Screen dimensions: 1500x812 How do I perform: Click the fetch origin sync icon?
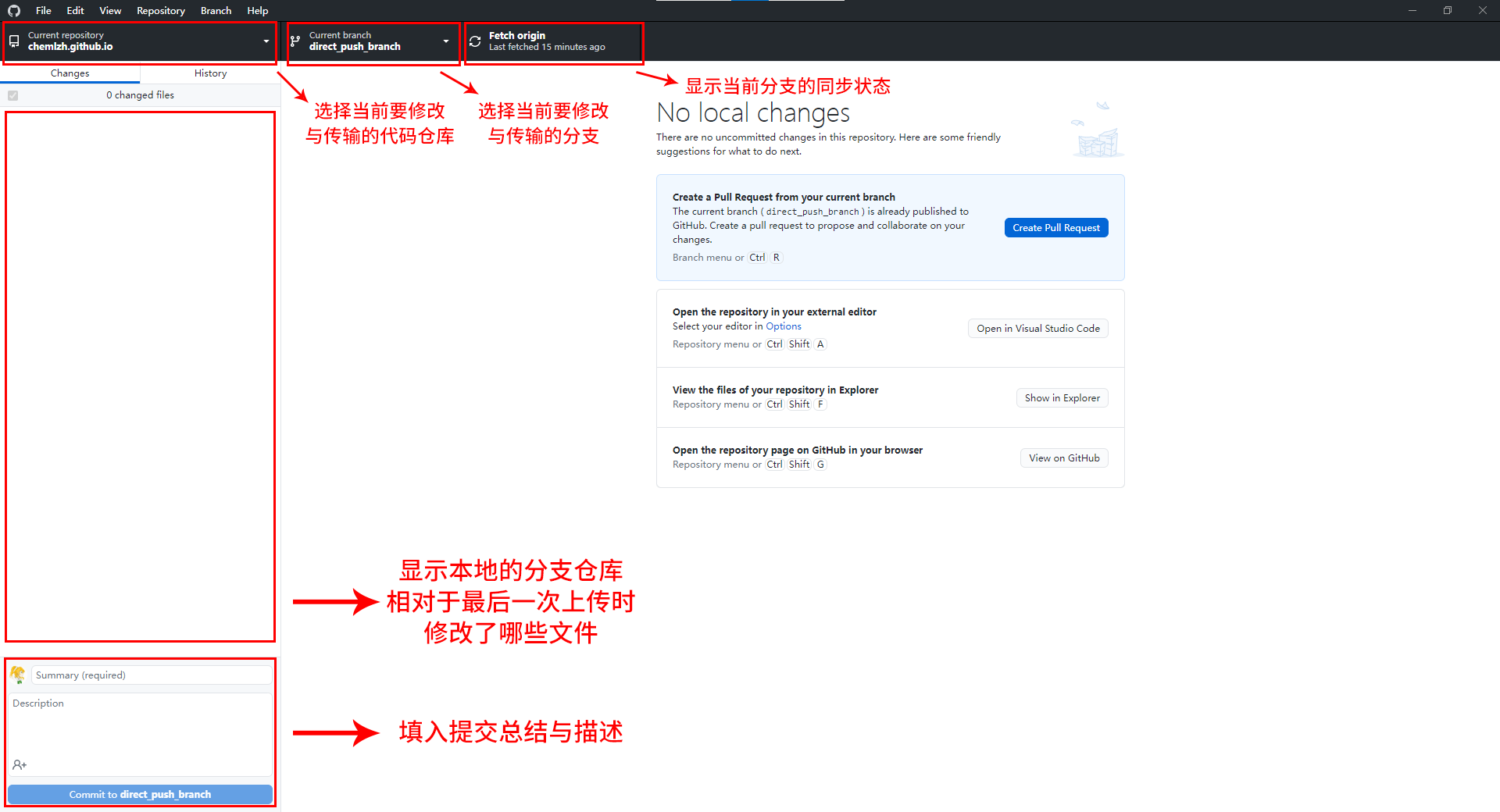(475, 41)
